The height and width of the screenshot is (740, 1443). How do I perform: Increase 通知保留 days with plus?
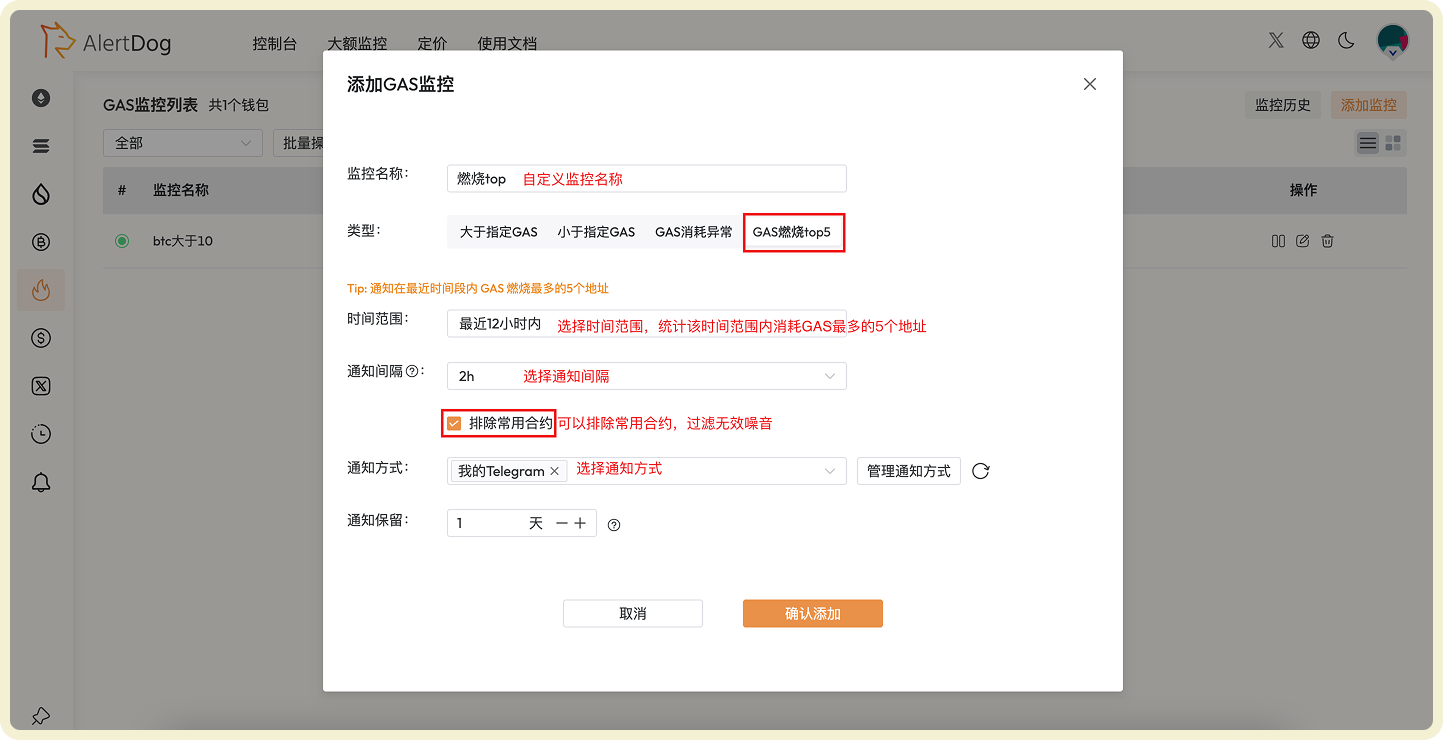tap(580, 523)
